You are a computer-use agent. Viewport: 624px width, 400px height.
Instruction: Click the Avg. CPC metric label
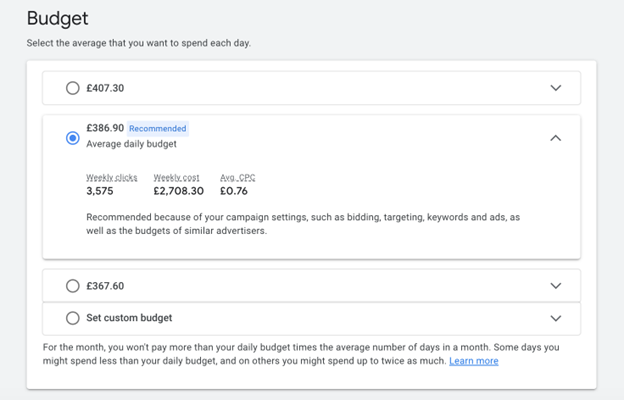pos(237,177)
